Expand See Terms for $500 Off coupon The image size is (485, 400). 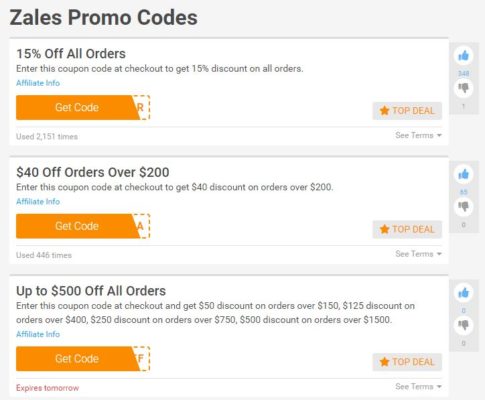[418, 387]
